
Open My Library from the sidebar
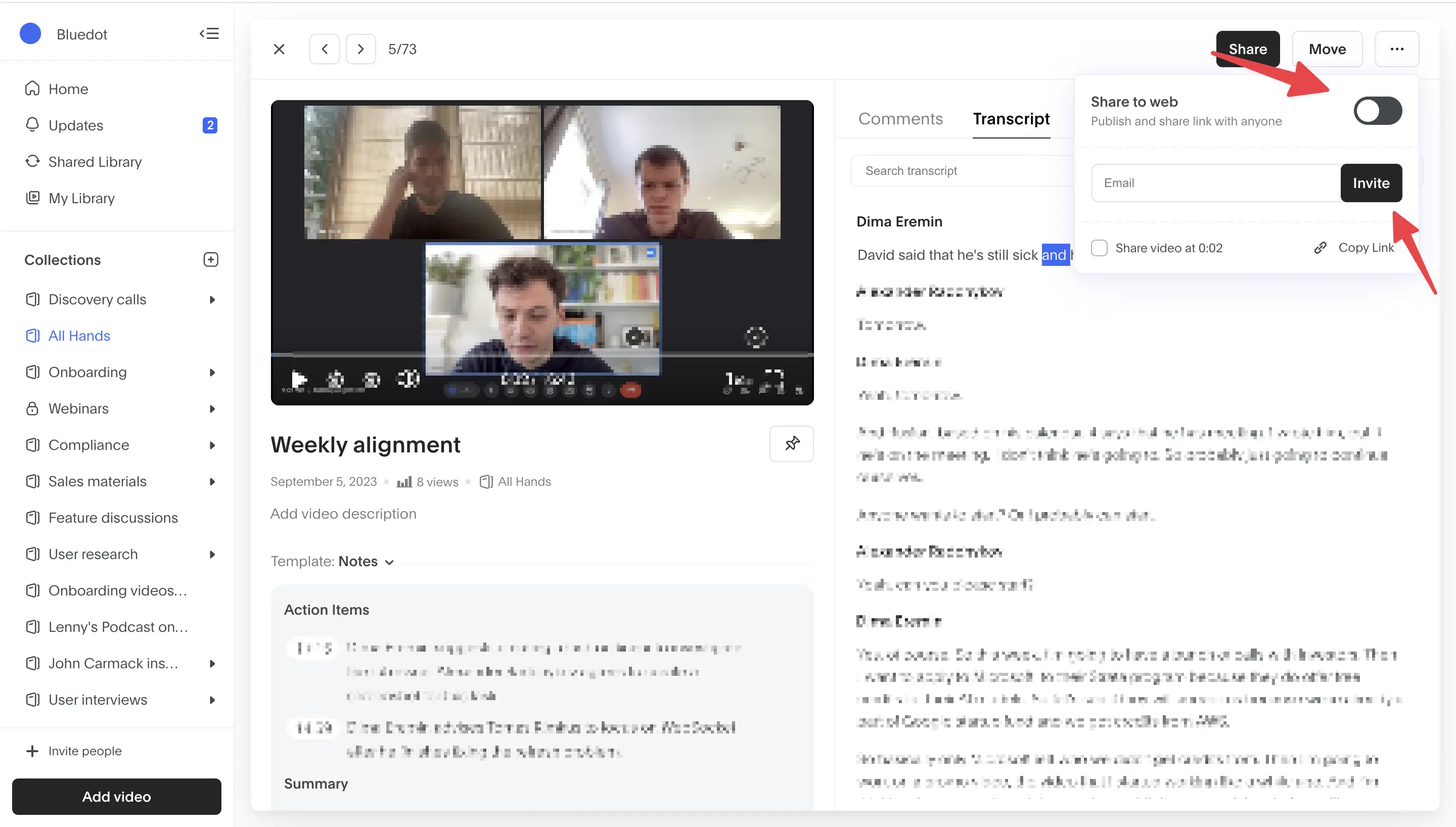tap(81, 198)
